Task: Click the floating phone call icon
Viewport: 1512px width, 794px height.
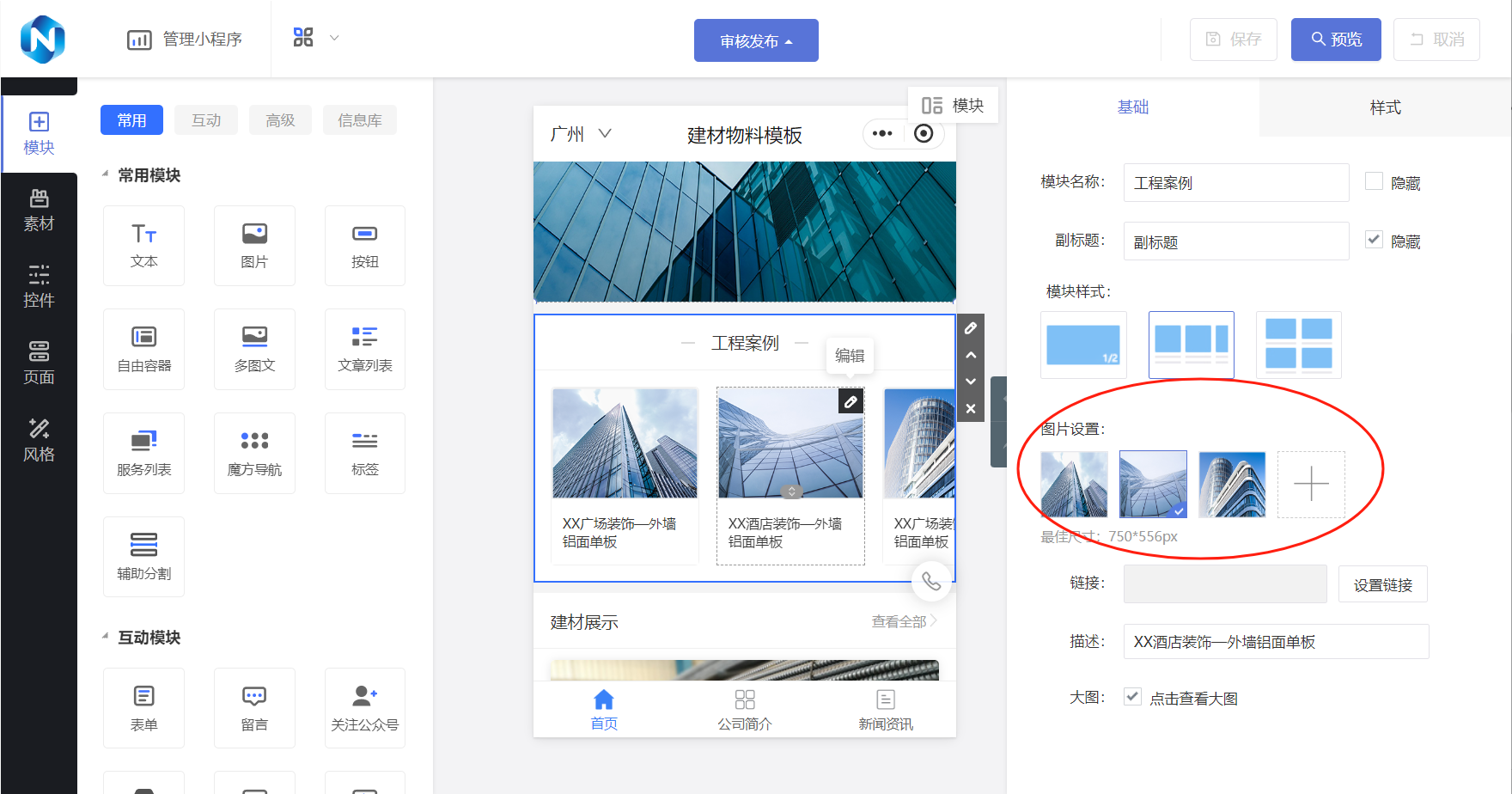Action: 931,582
